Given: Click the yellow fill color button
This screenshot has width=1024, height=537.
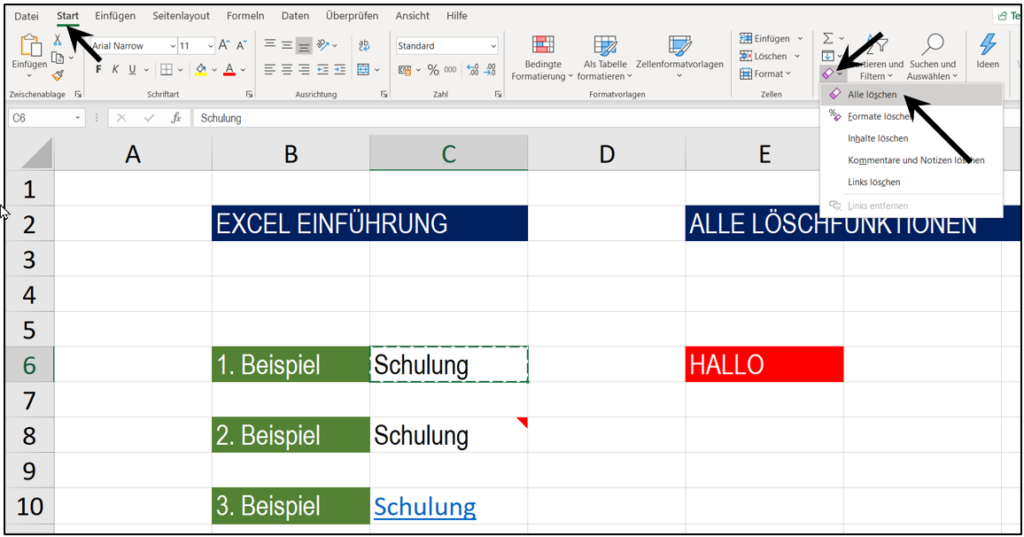Looking at the screenshot, I should pyautogui.click(x=201, y=70).
